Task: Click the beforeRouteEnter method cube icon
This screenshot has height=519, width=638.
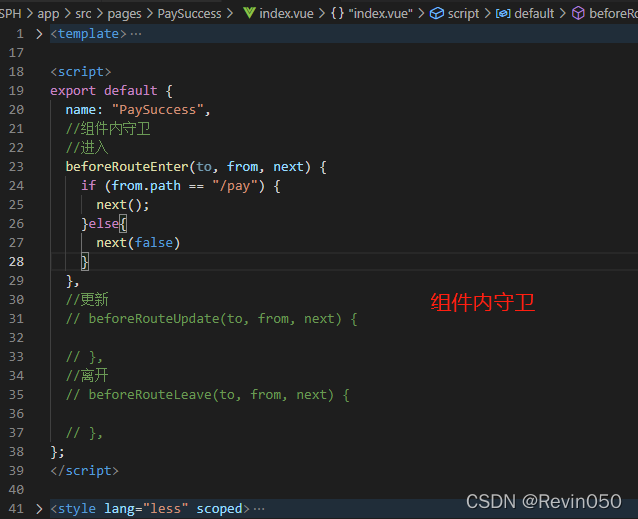Action: click(578, 13)
